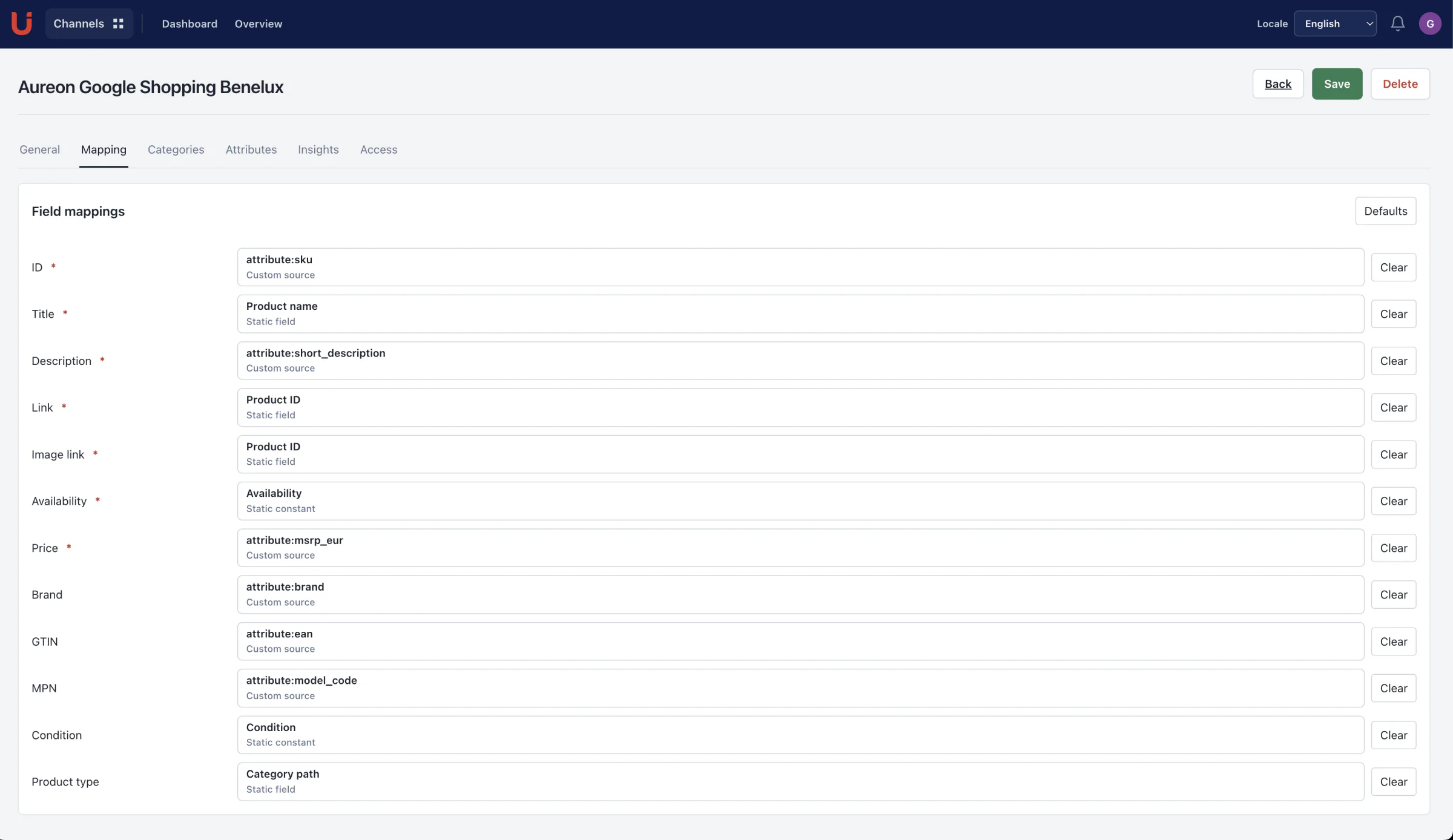1453x840 pixels.
Task: Clear the Price field mapping
Action: pyautogui.click(x=1394, y=548)
